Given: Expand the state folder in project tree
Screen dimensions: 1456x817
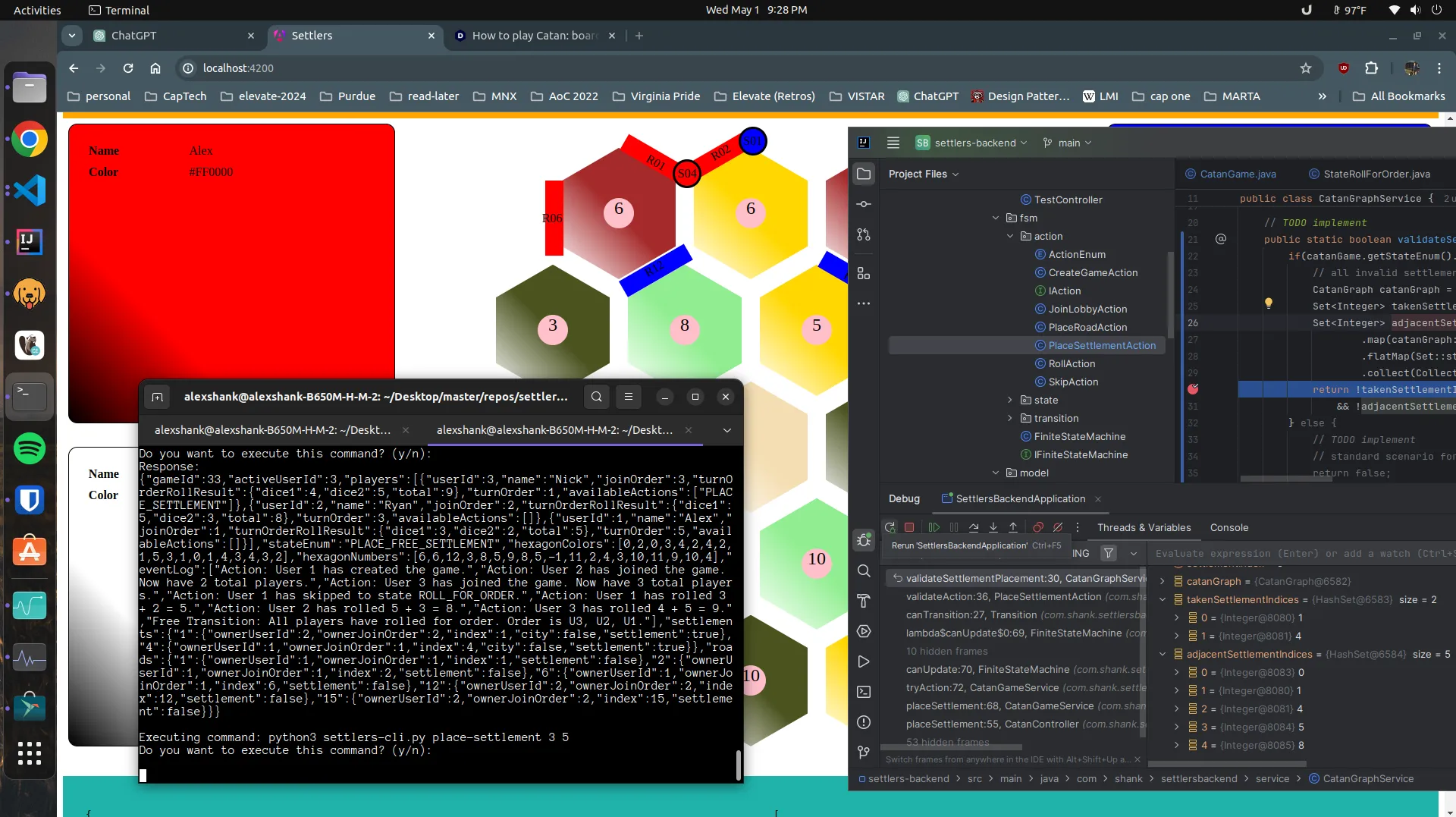Looking at the screenshot, I should coord(1009,400).
